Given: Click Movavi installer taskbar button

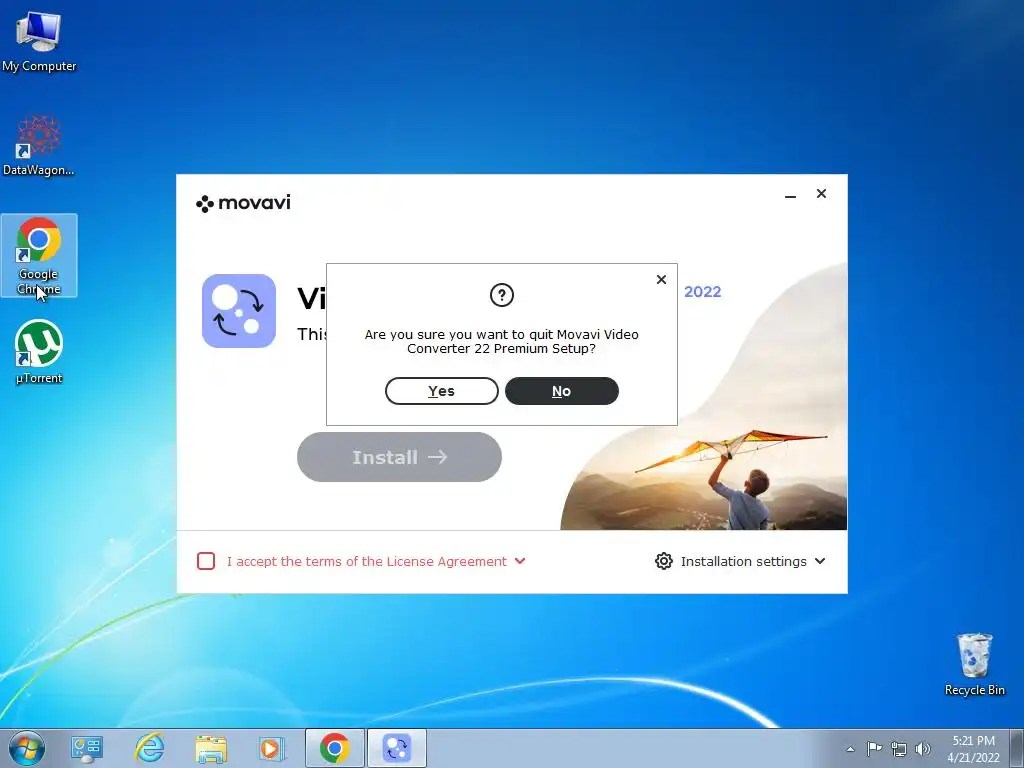Looking at the screenshot, I should click(396, 748).
